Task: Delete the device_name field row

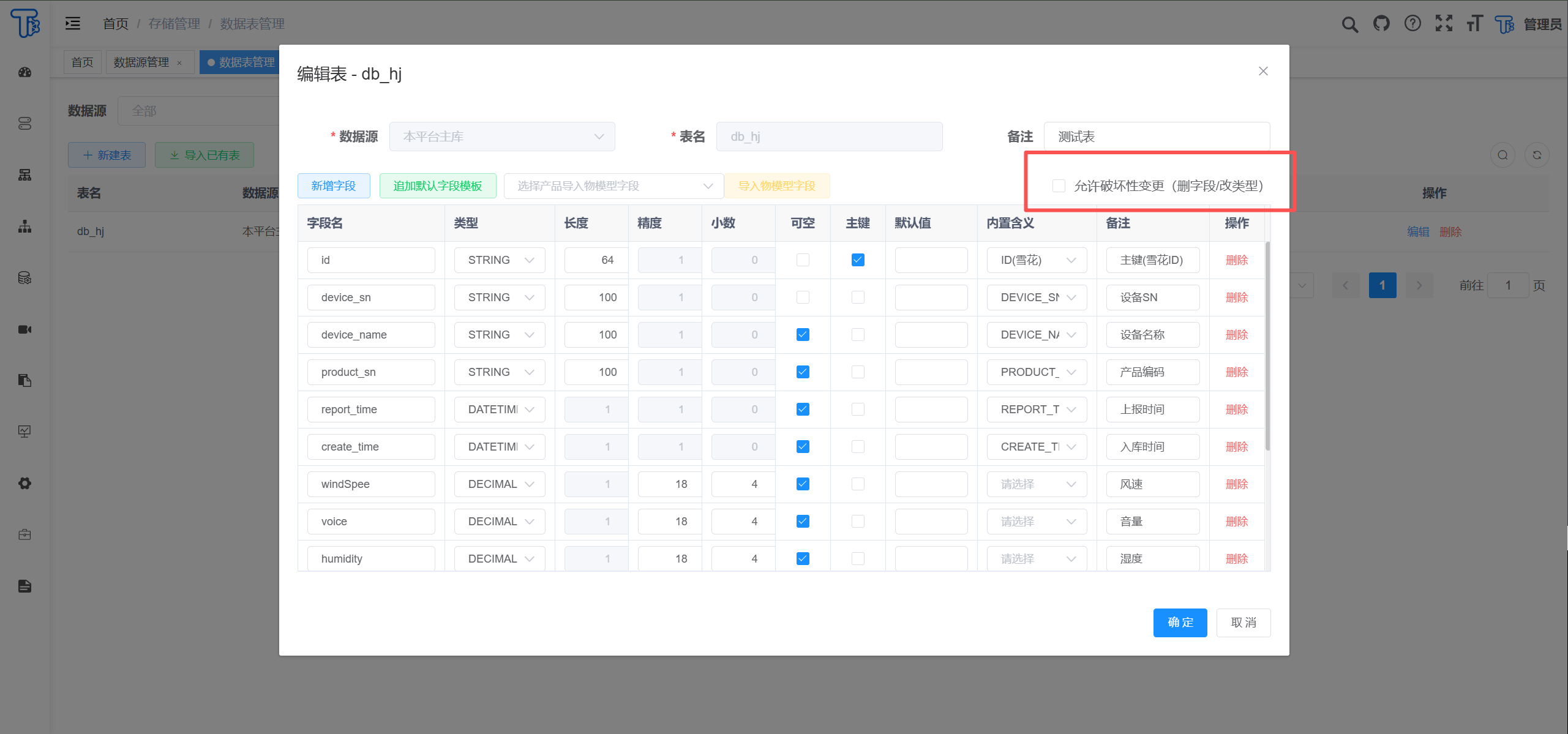Action: tap(1237, 335)
